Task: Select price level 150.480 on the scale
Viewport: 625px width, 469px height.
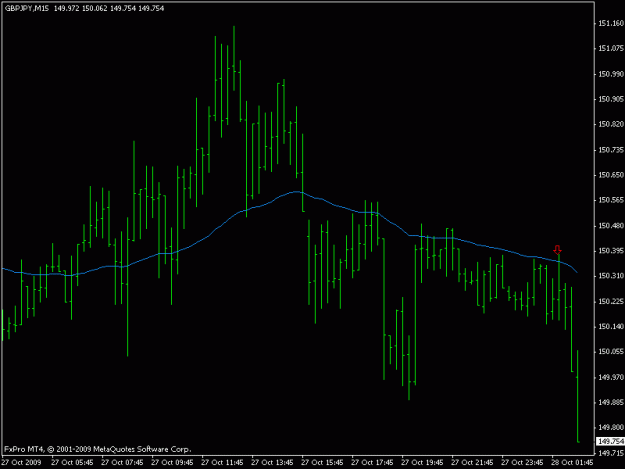Action: point(611,226)
